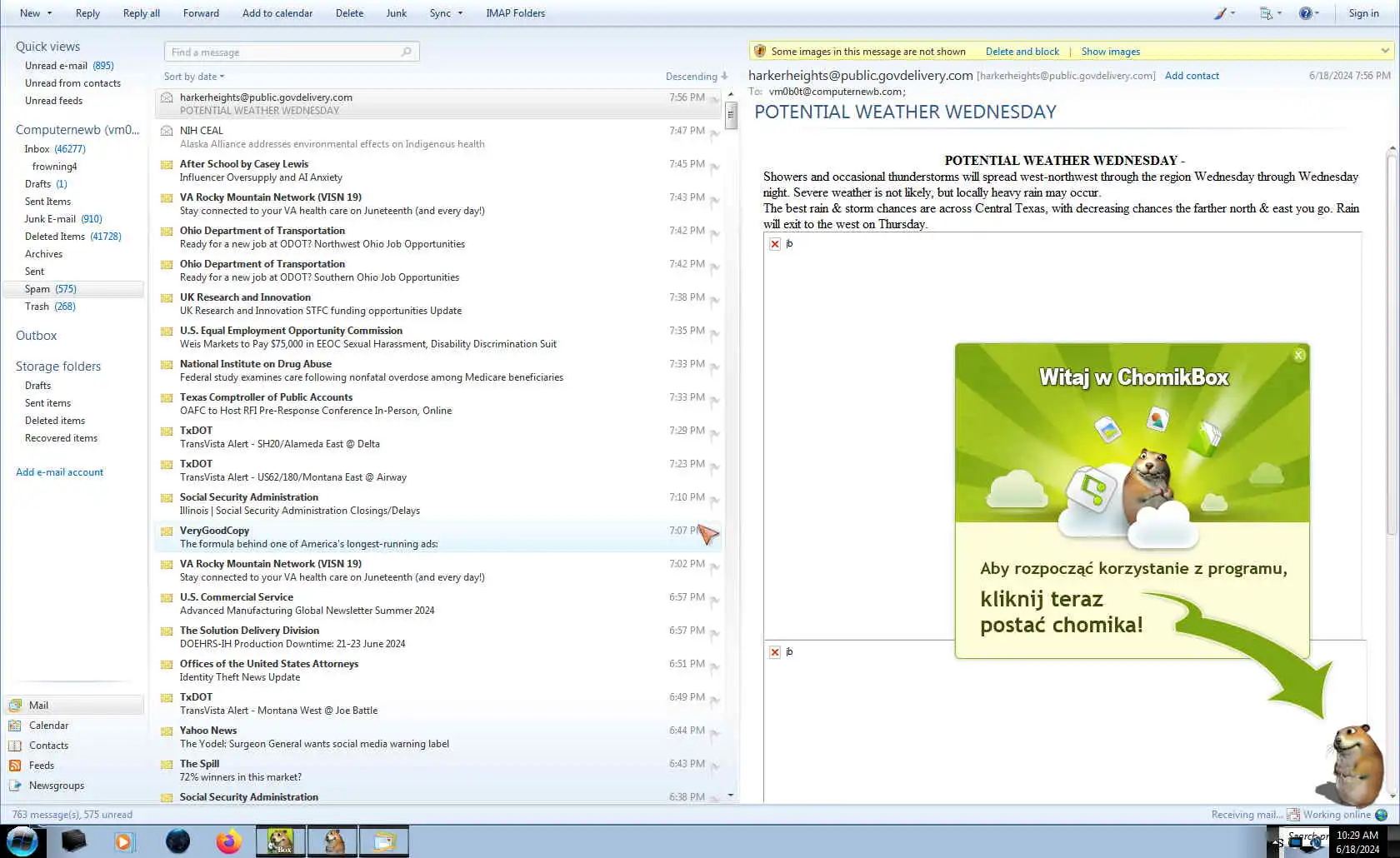Click the shield icon in the yellow info bar
The image size is (1400, 858).
[760, 51]
